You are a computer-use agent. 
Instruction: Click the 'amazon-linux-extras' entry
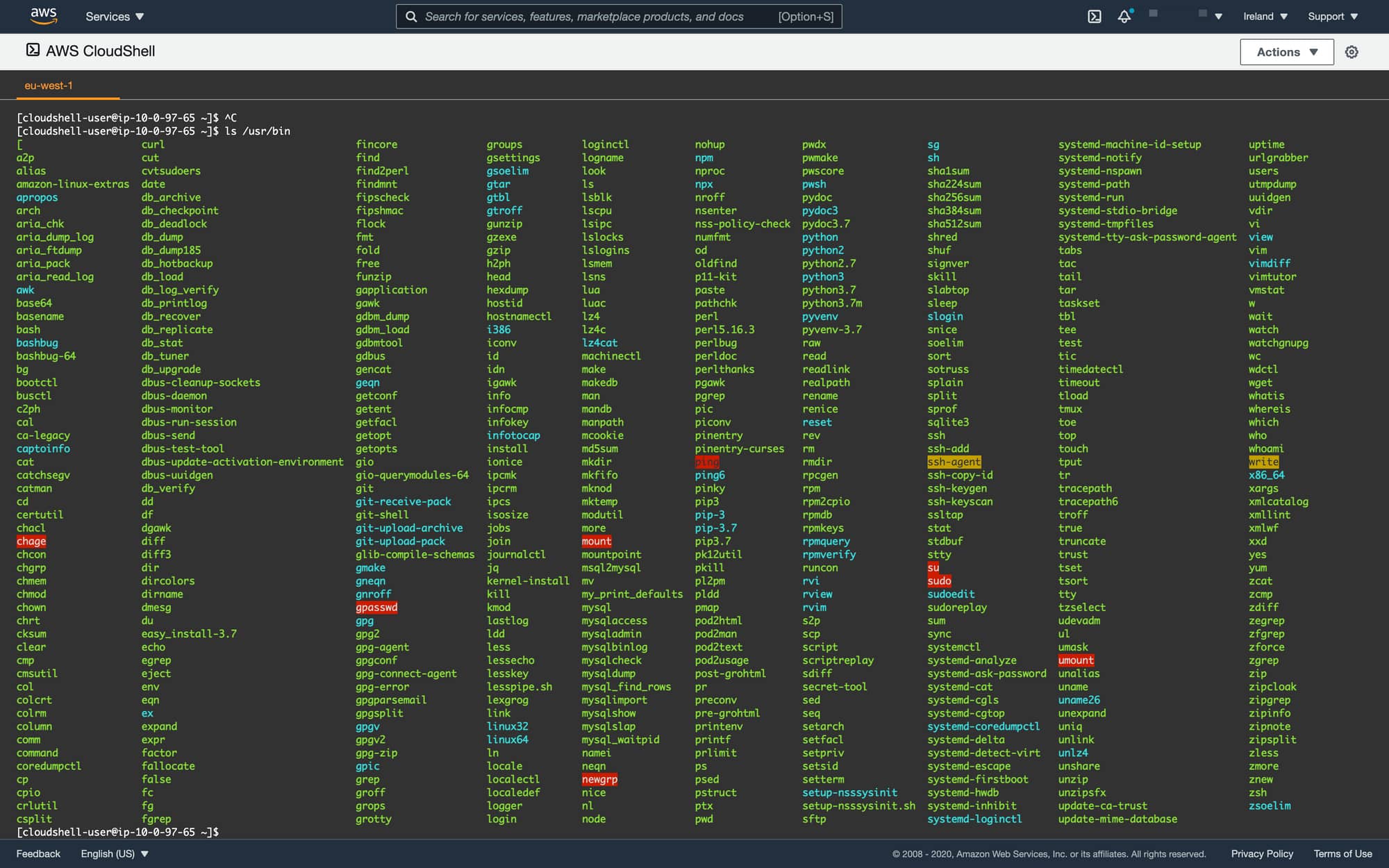[73, 184]
